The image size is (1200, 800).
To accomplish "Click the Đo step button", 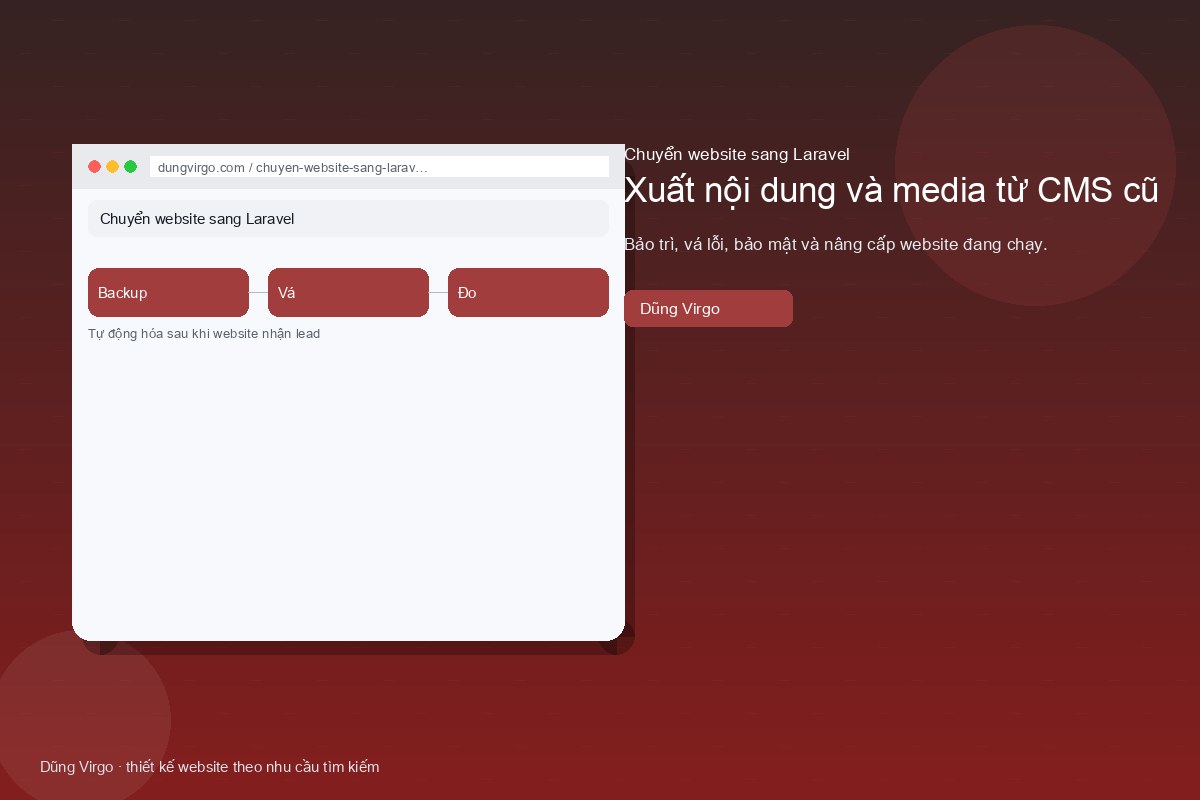I will coord(528,293).
